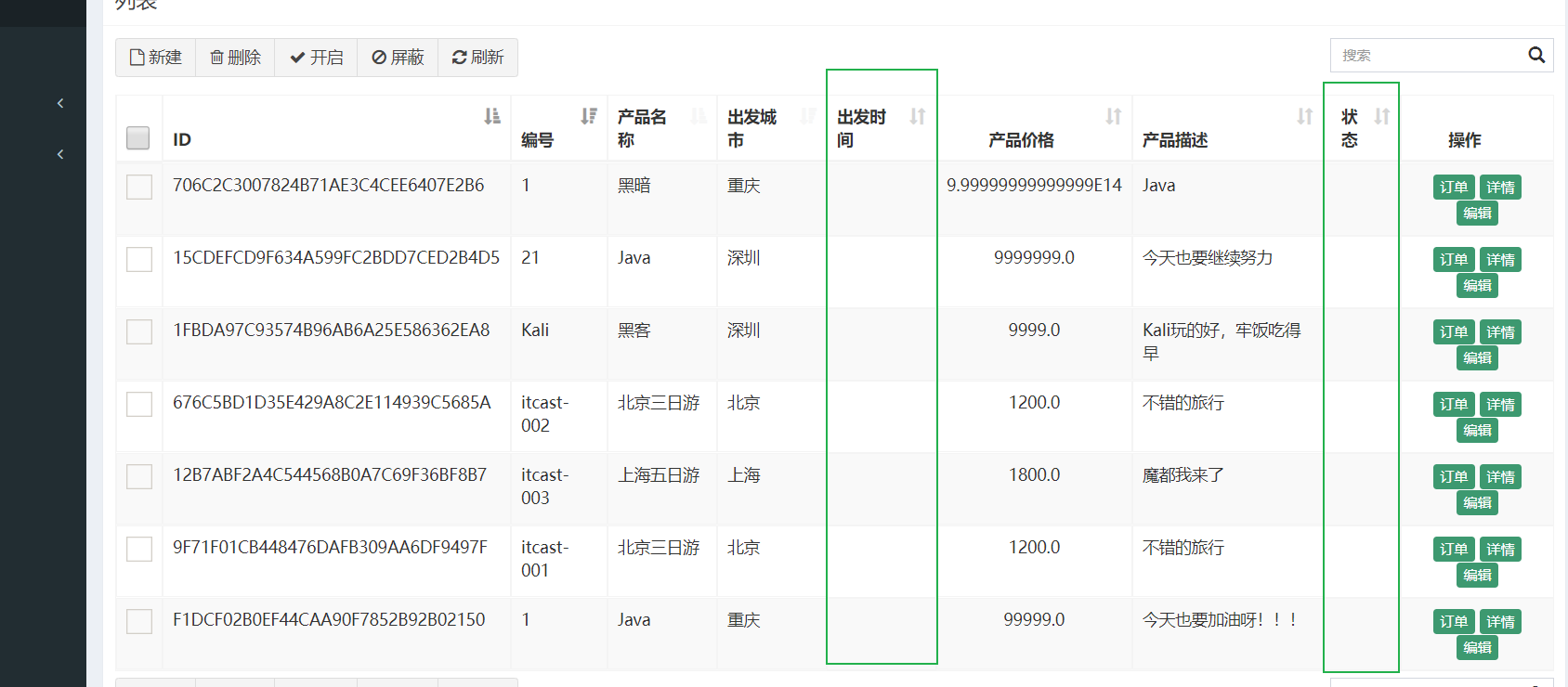The height and width of the screenshot is (687, 1568).
Task: Check the row with ID 15CDEFCD...
Action: [139, 259]
